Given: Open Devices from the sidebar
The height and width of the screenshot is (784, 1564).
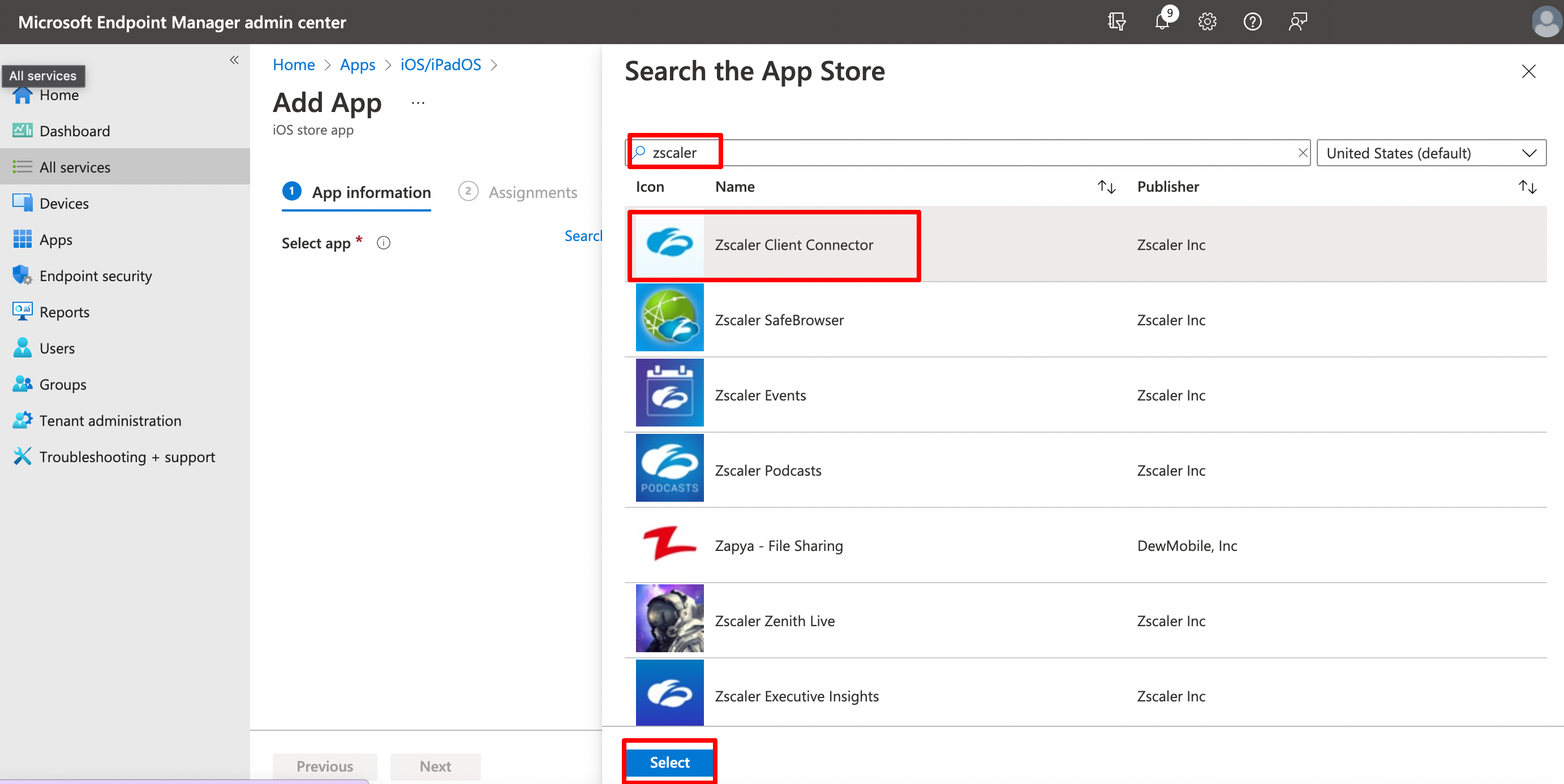Looking at the screenshot, I should (x=65, y=203).
